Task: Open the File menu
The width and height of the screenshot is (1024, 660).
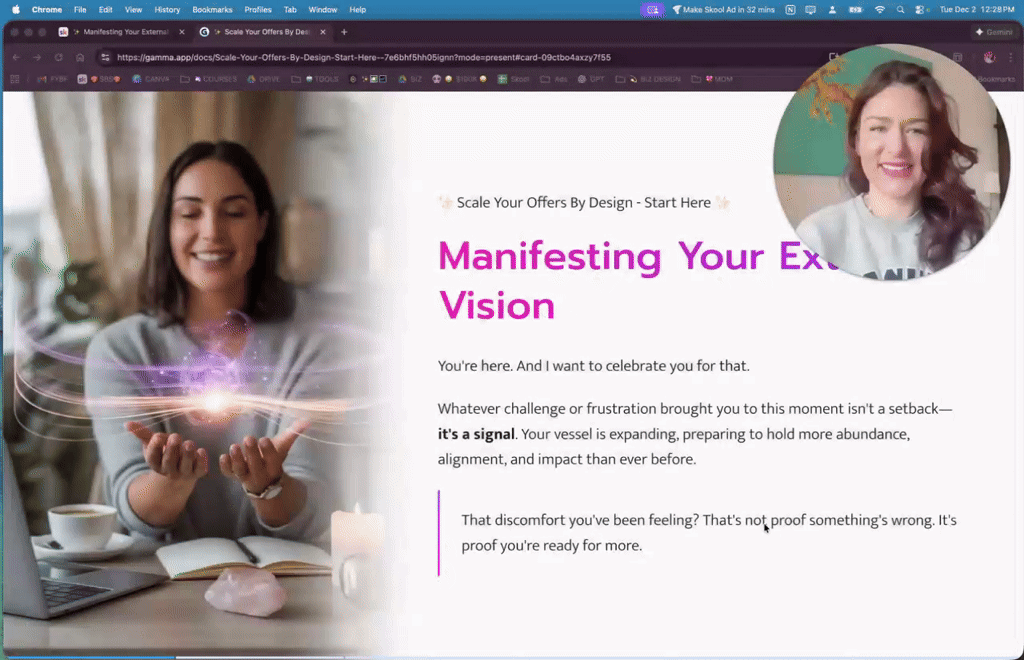Action: tap(80, 10)
